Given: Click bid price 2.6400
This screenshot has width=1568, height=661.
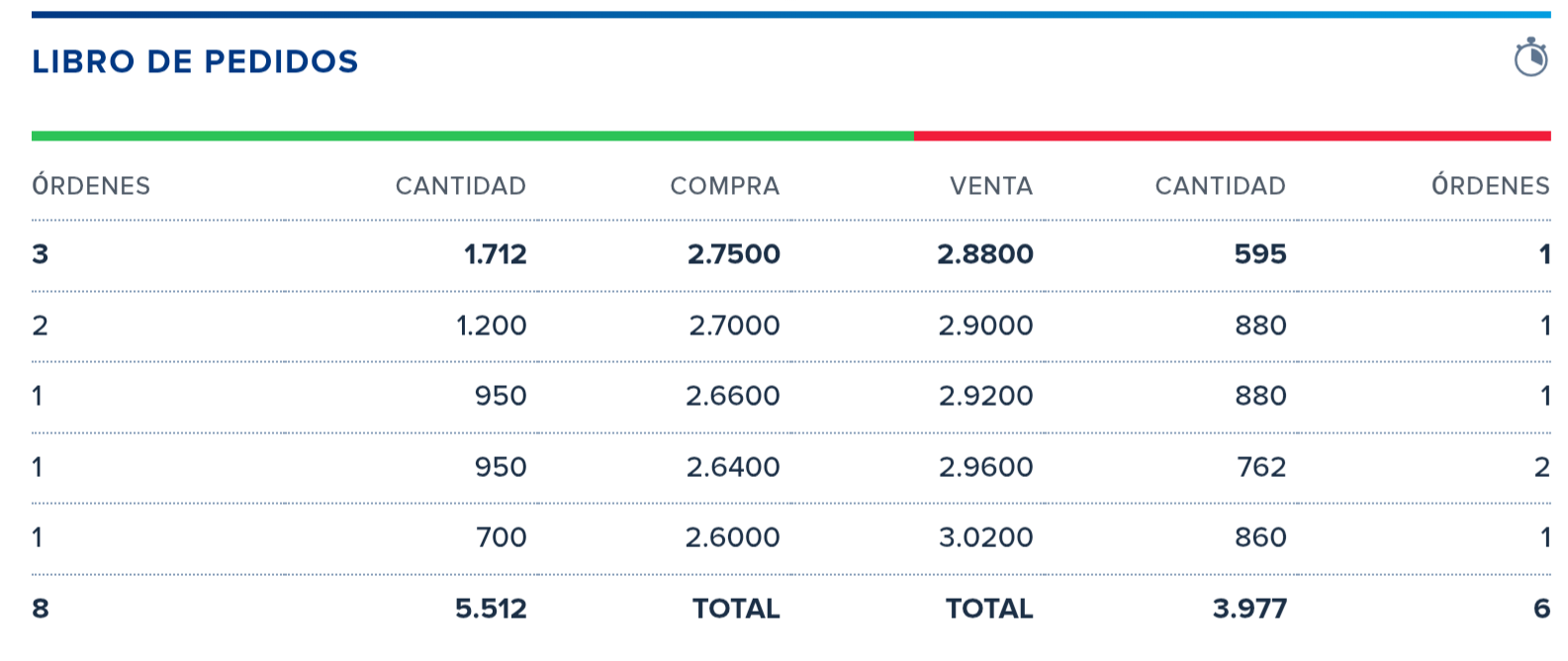Looking at the screenshot, I should (x=732, y=467).
